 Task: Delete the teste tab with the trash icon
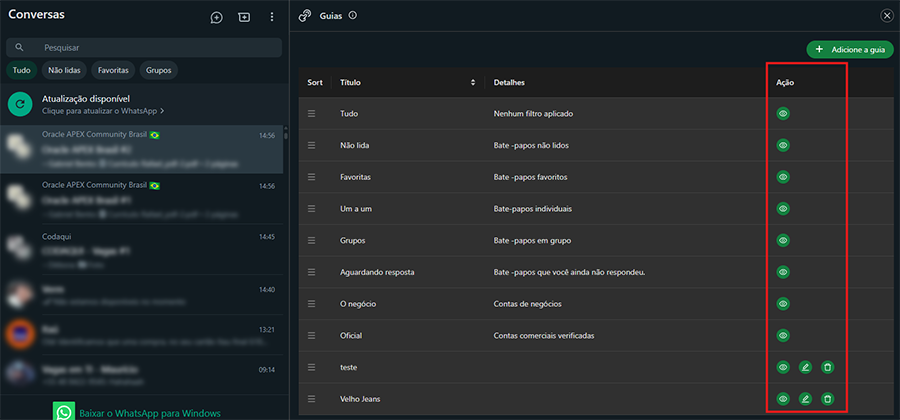pyautogui.click(x=827, y=367)
